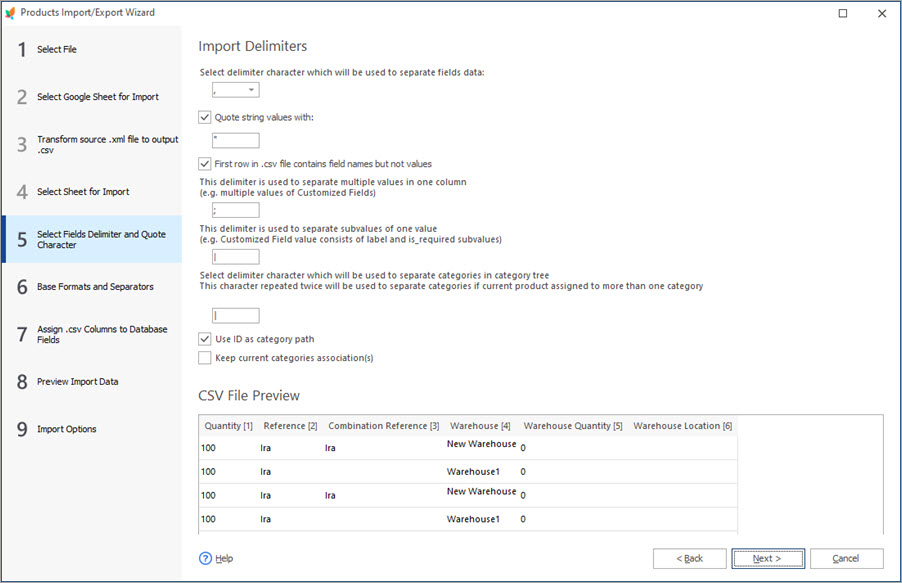Go to step 2 Select Google Sheet for Import
This screenshot has height=583, width=902.
[x=92, y=97]
